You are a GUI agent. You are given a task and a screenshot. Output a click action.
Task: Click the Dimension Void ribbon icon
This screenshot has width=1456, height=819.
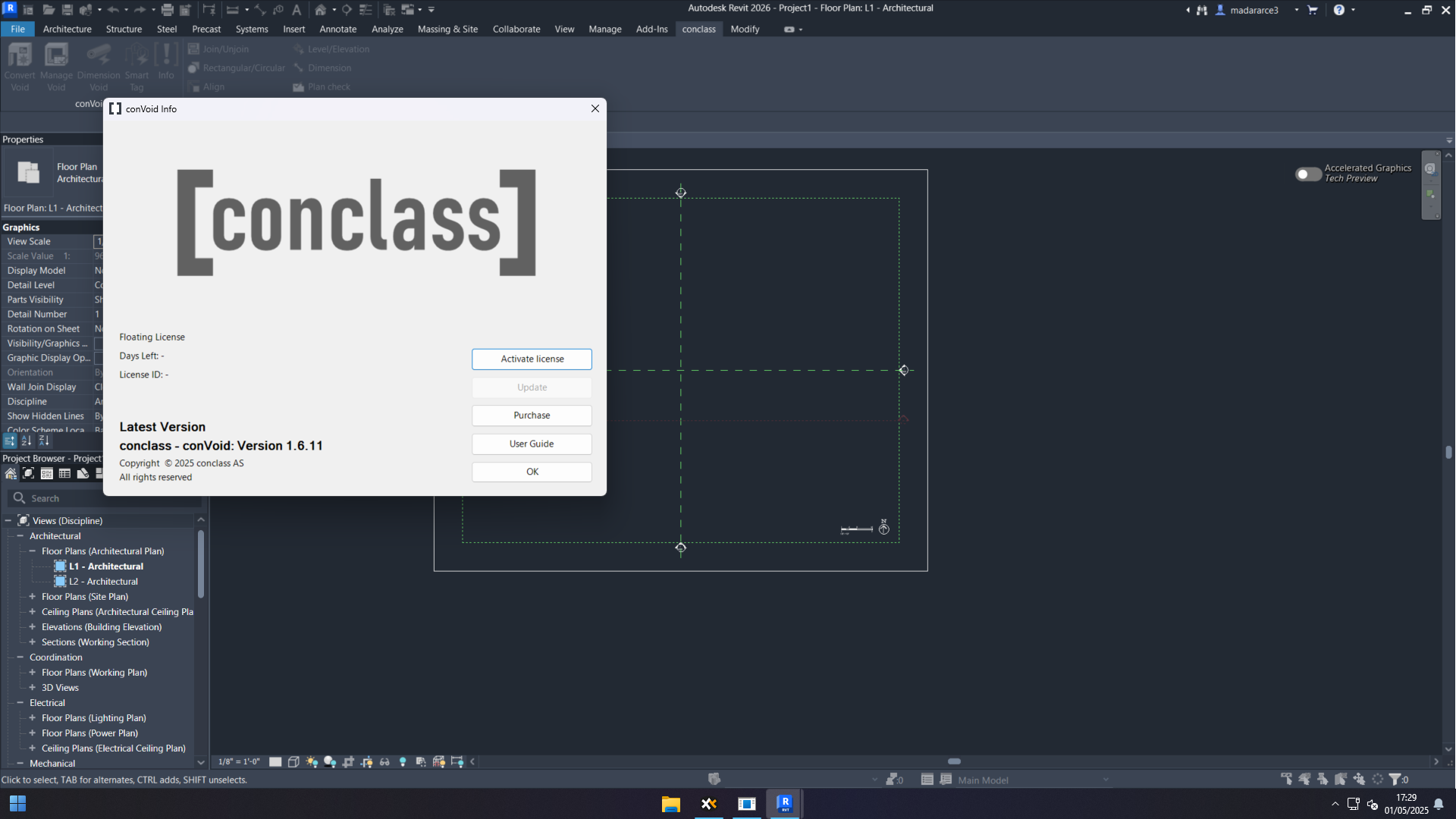pyautogui.click(x=99, y=67)
